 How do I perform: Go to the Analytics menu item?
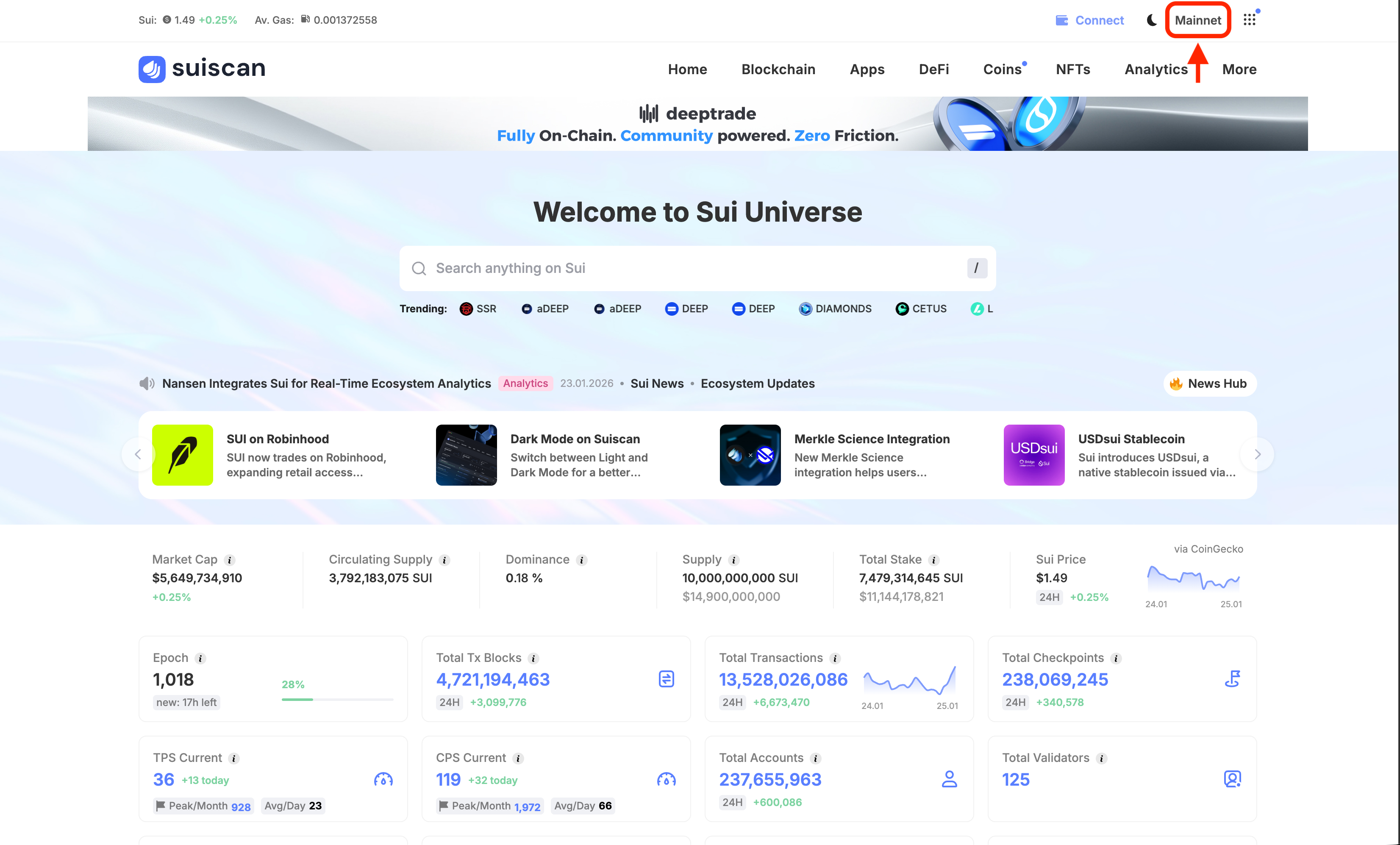pos(1156,69)
